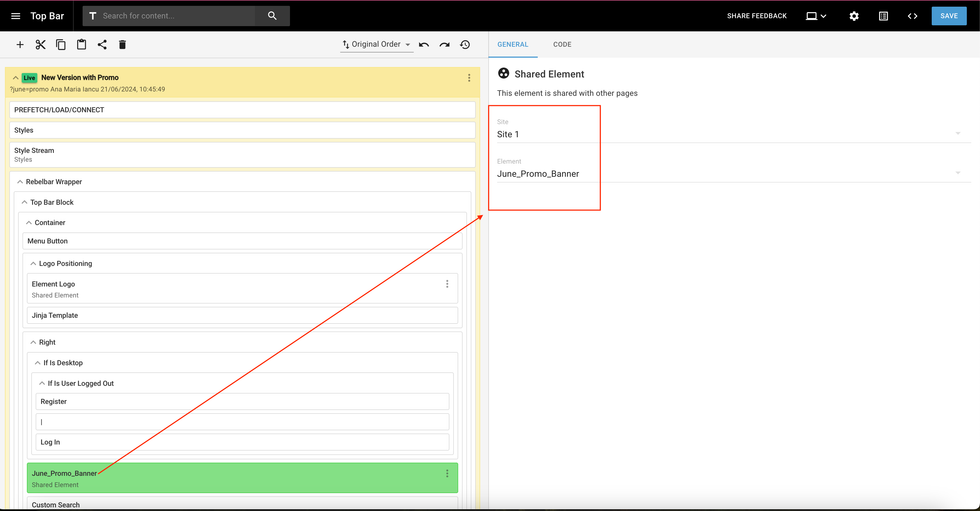980x511 pixels.
Task: Open the code view angle-brackets icon
Action: pyautogui.click(x=912, y=16)
